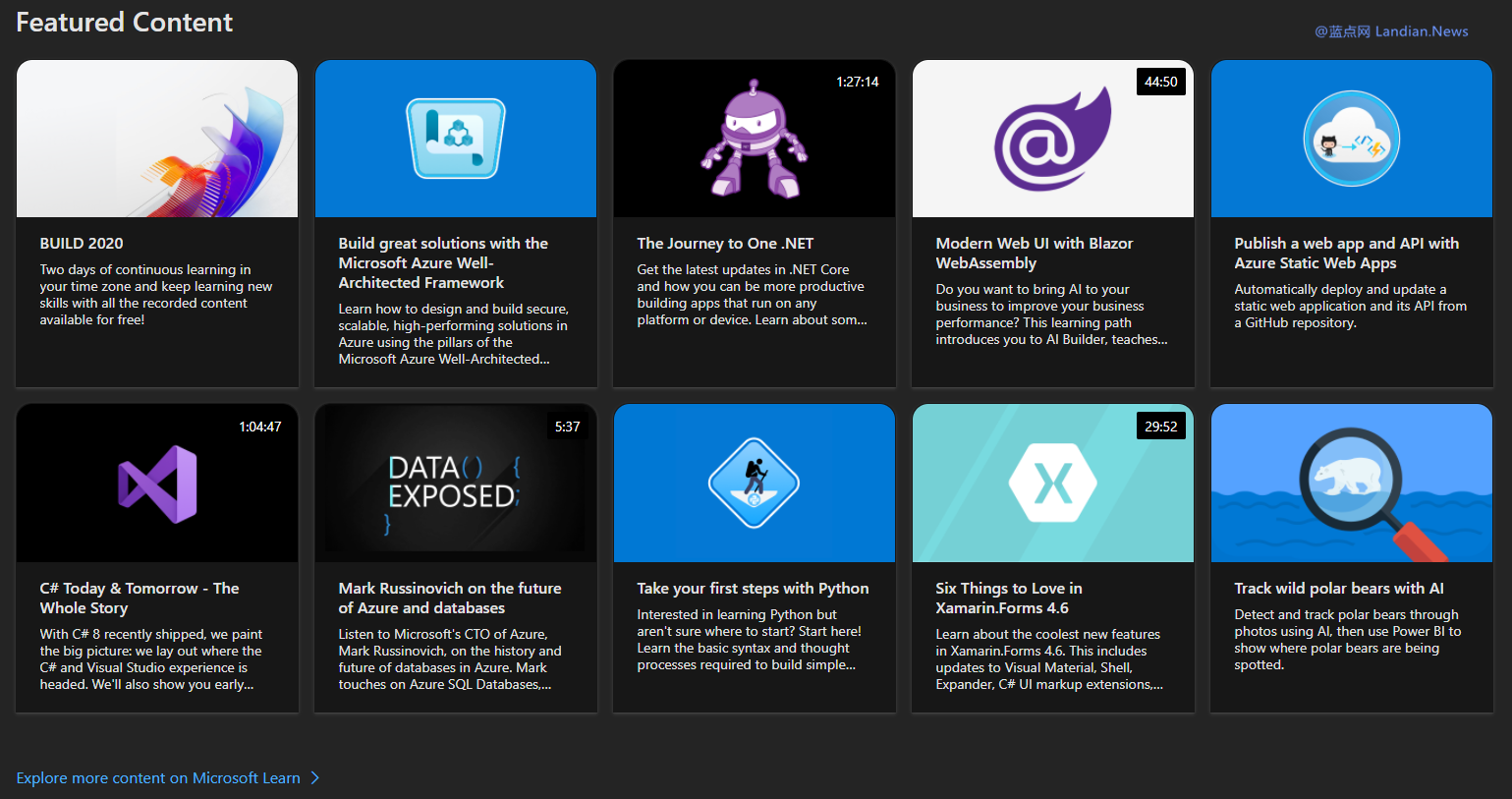Open Build great solutions with Azure Well-Architected Framework title

click(x=443, y=263)
